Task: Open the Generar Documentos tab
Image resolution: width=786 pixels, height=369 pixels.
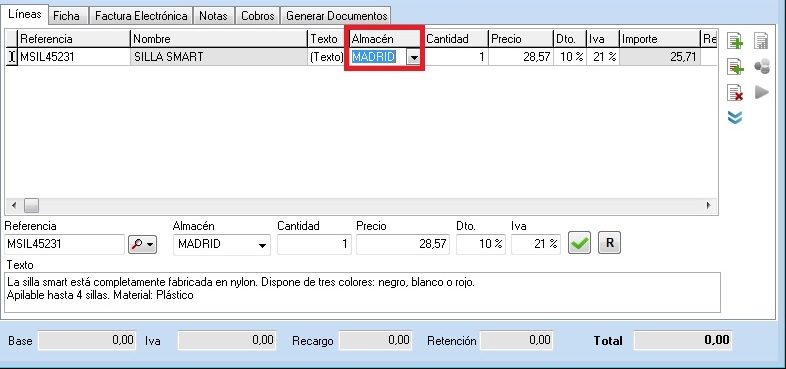Action: [x=336, y=16]
